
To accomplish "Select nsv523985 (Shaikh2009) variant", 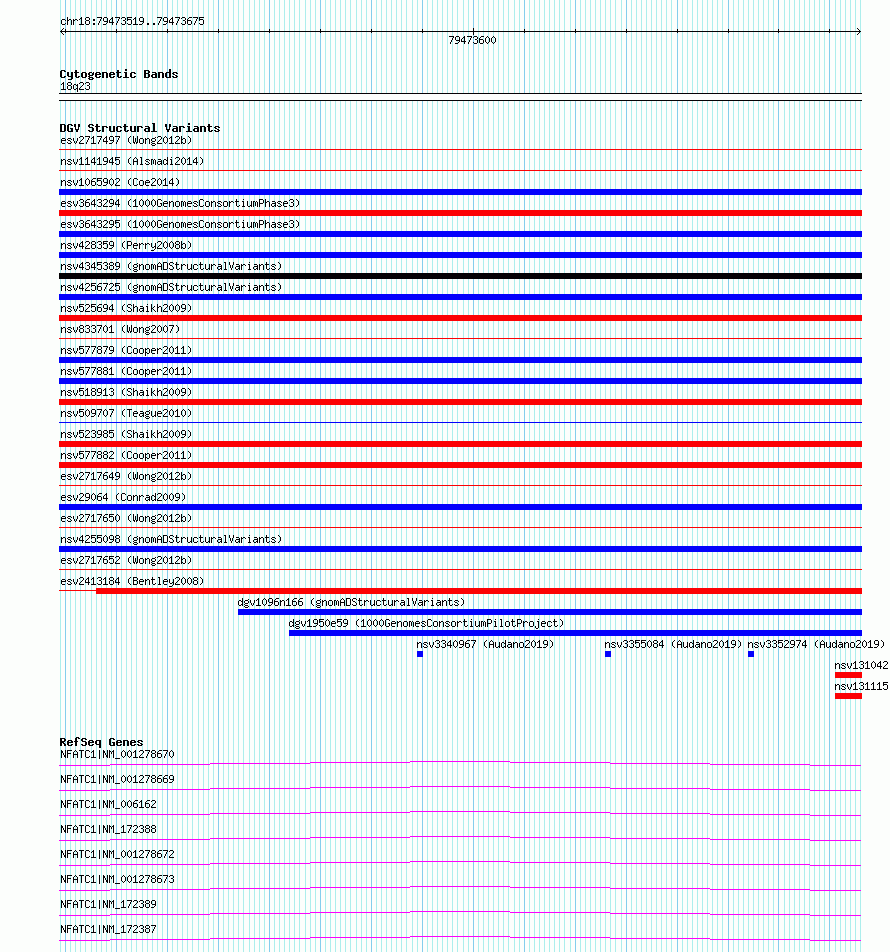I will coord(126,435).
